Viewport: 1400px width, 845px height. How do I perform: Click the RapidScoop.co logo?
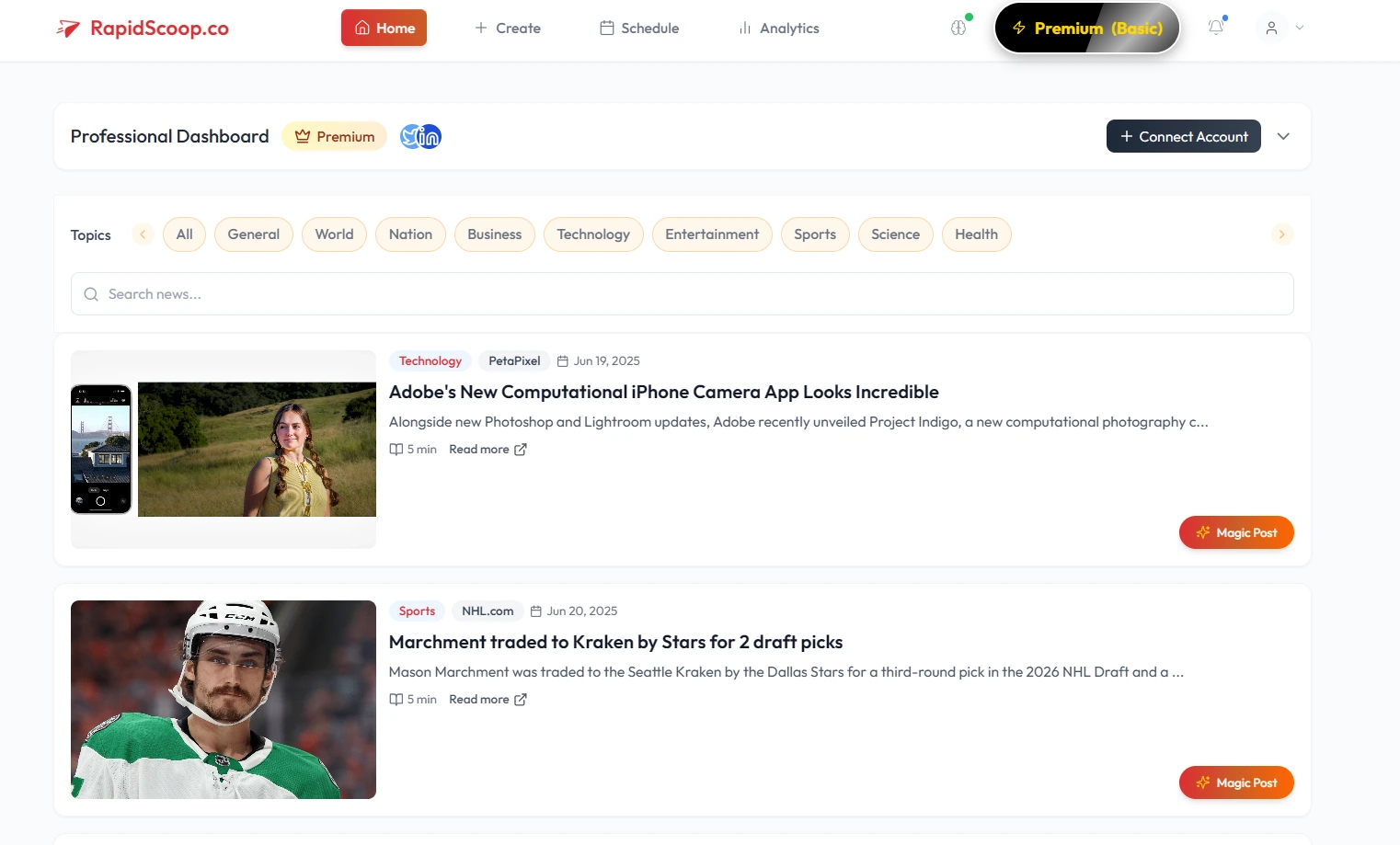click(143, 29)
